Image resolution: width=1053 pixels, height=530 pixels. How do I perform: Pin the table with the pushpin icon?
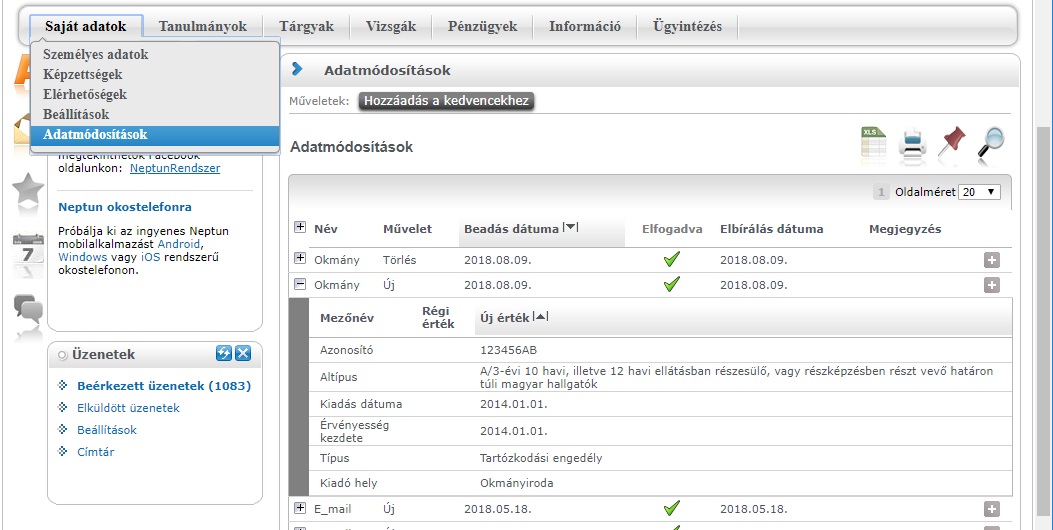(x=952, y=144)
